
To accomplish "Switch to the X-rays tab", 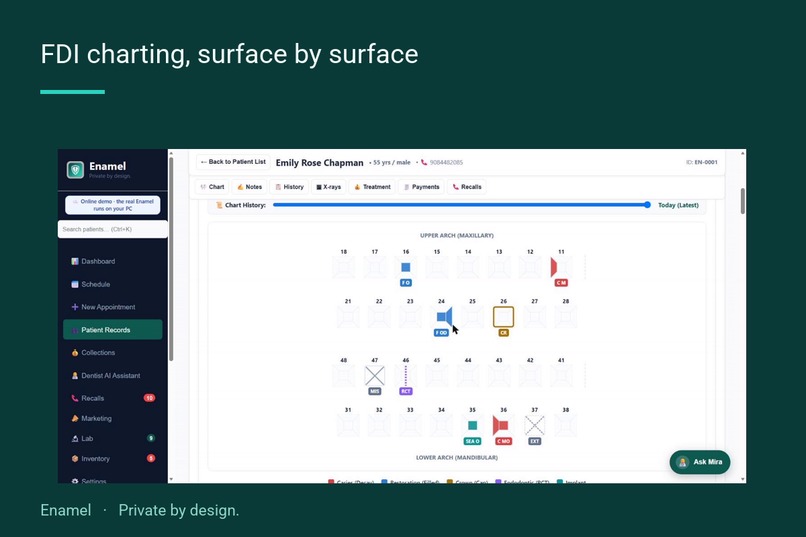I will [328, 187].
